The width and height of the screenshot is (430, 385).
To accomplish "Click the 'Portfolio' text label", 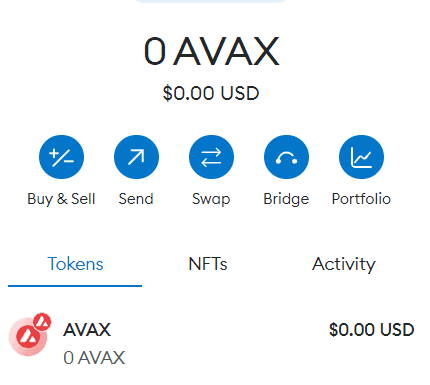I will tap(361, 199).
